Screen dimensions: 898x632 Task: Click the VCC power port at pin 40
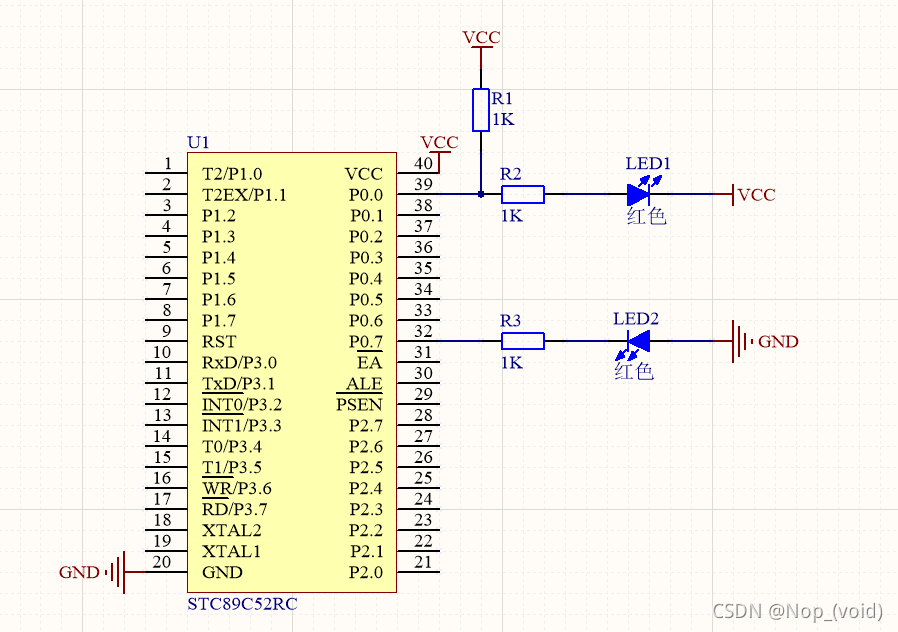439,152
